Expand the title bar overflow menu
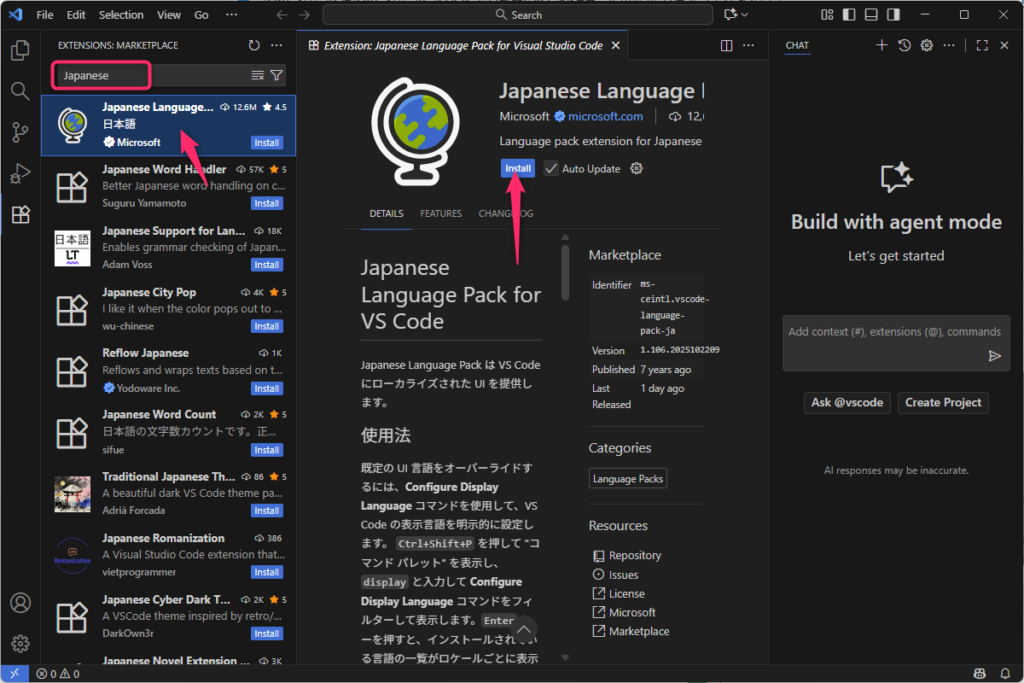 click(x=231, y=15)
